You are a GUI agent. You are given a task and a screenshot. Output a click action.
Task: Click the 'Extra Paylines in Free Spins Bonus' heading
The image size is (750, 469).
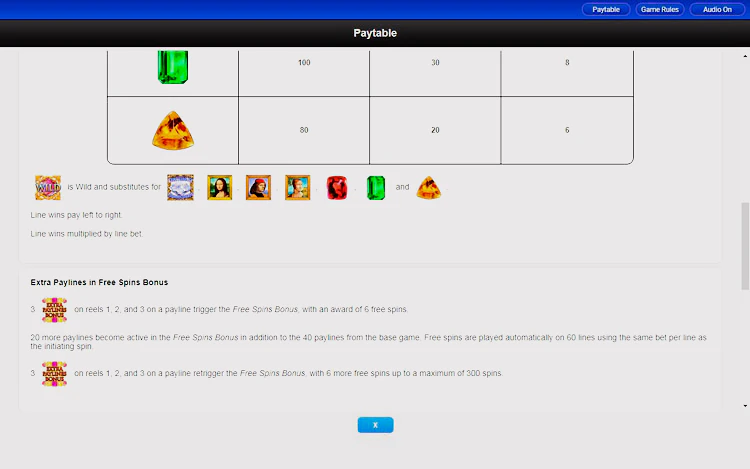point(96,283)
